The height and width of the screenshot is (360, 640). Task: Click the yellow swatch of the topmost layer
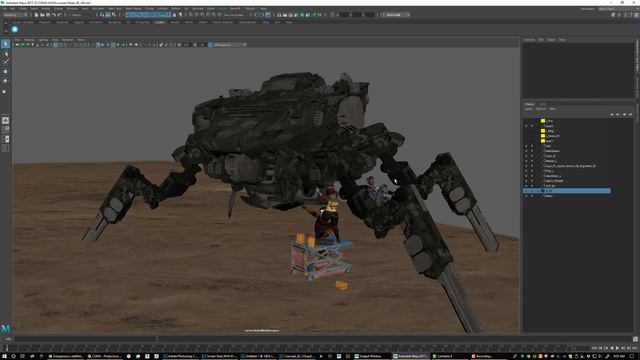tap(543, 121)
